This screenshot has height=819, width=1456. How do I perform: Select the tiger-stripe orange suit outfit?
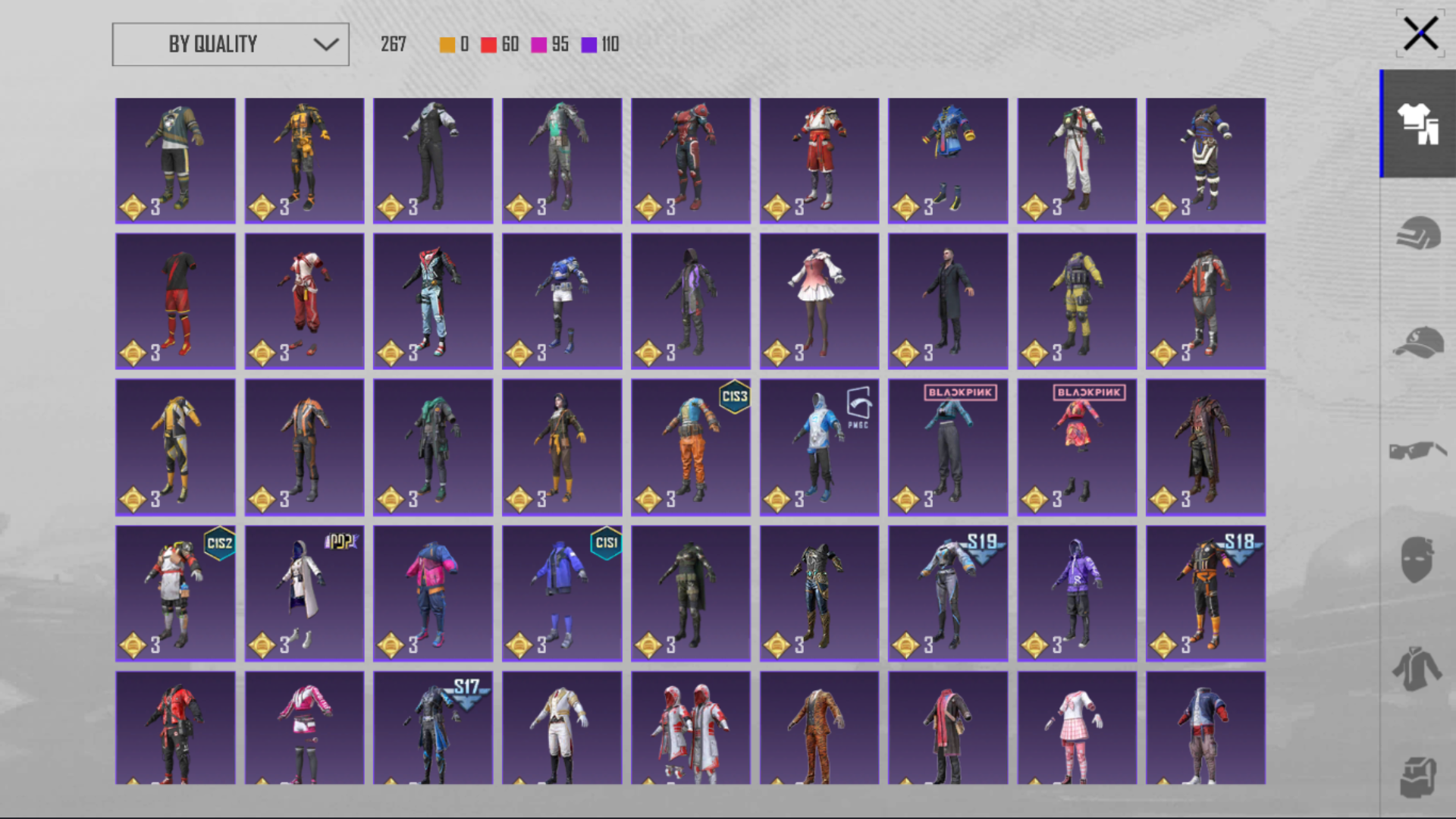coord(820,728)
